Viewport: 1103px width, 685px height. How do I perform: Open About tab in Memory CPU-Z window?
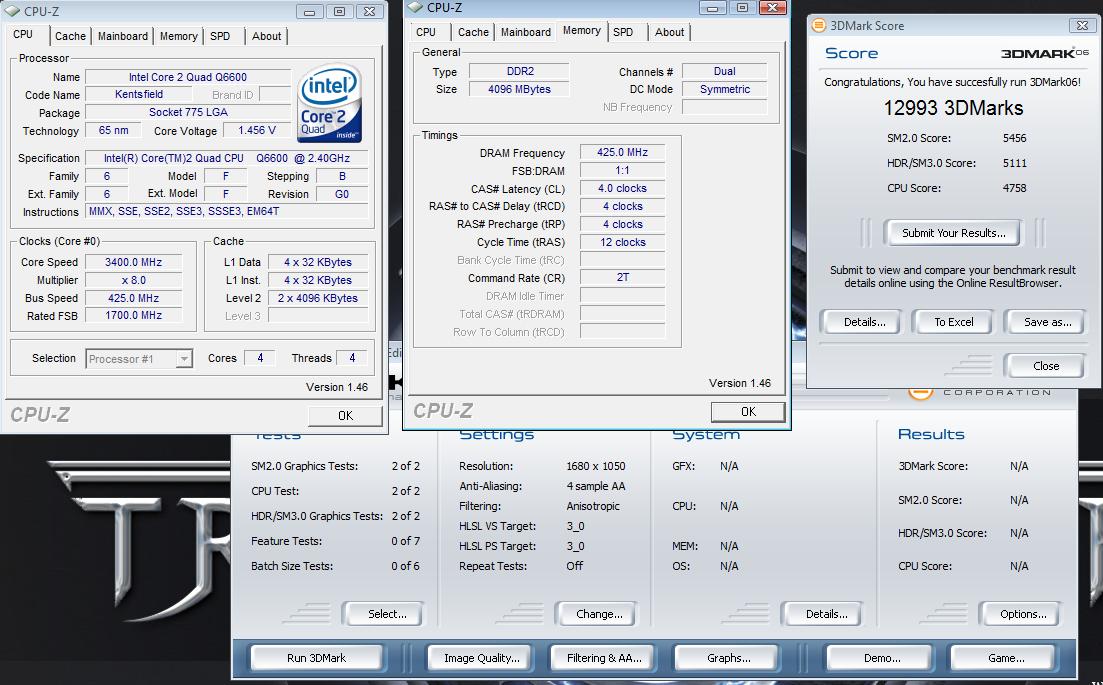point(670,32)
